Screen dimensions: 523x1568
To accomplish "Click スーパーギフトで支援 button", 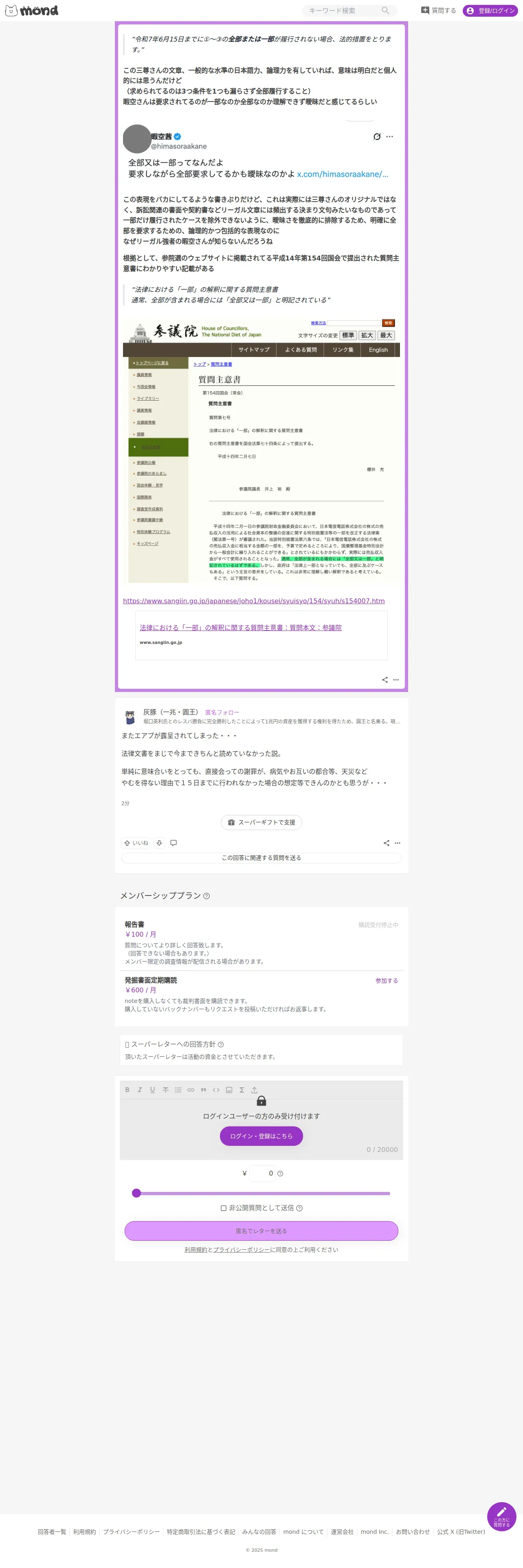I will 261,822.
